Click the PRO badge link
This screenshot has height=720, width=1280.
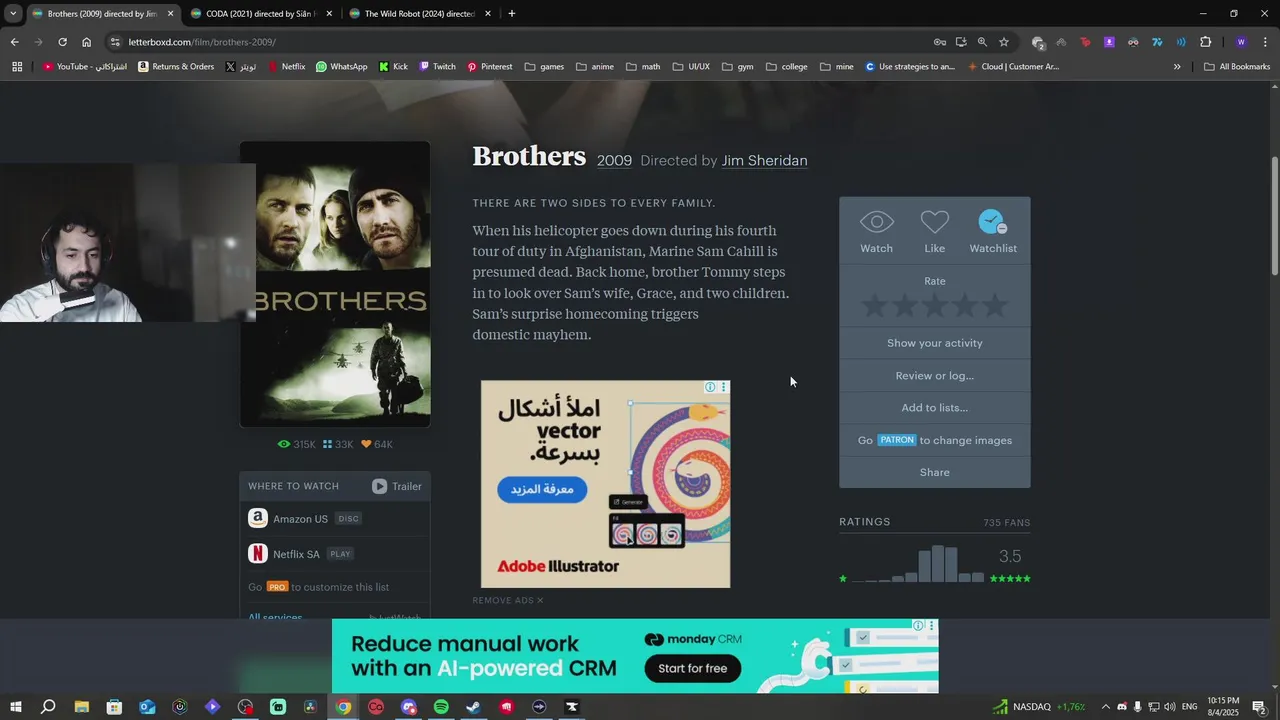coord(277,587)
